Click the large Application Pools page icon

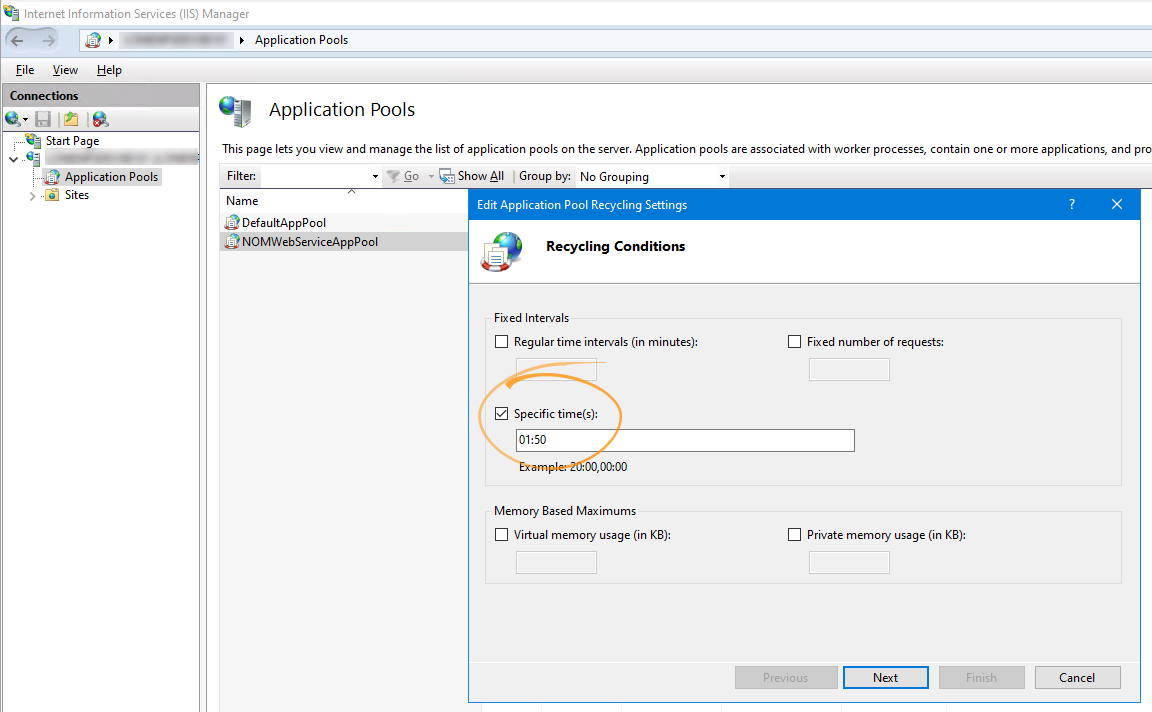pyautogui.click(x=236, y=111)
